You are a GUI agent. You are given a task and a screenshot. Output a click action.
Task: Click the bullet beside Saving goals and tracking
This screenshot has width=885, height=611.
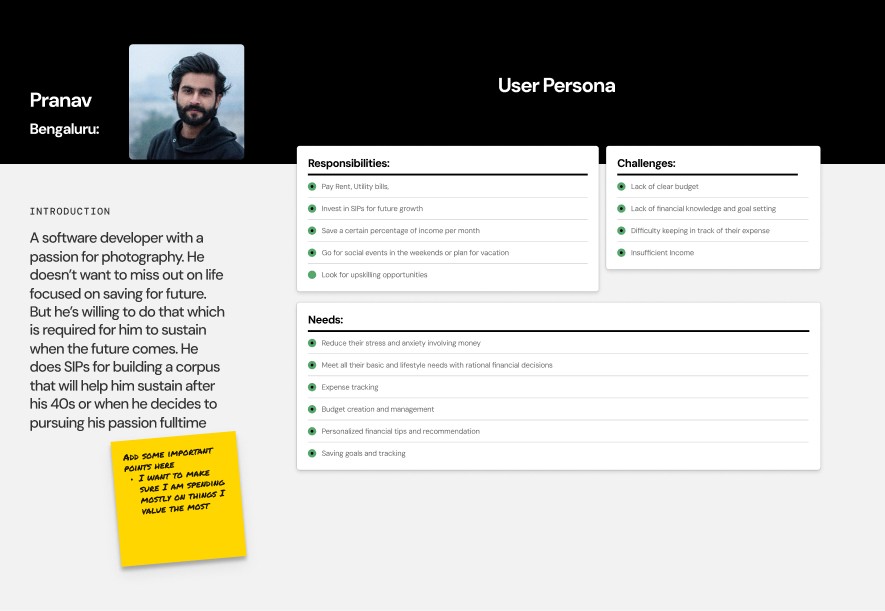pos(312,453)
